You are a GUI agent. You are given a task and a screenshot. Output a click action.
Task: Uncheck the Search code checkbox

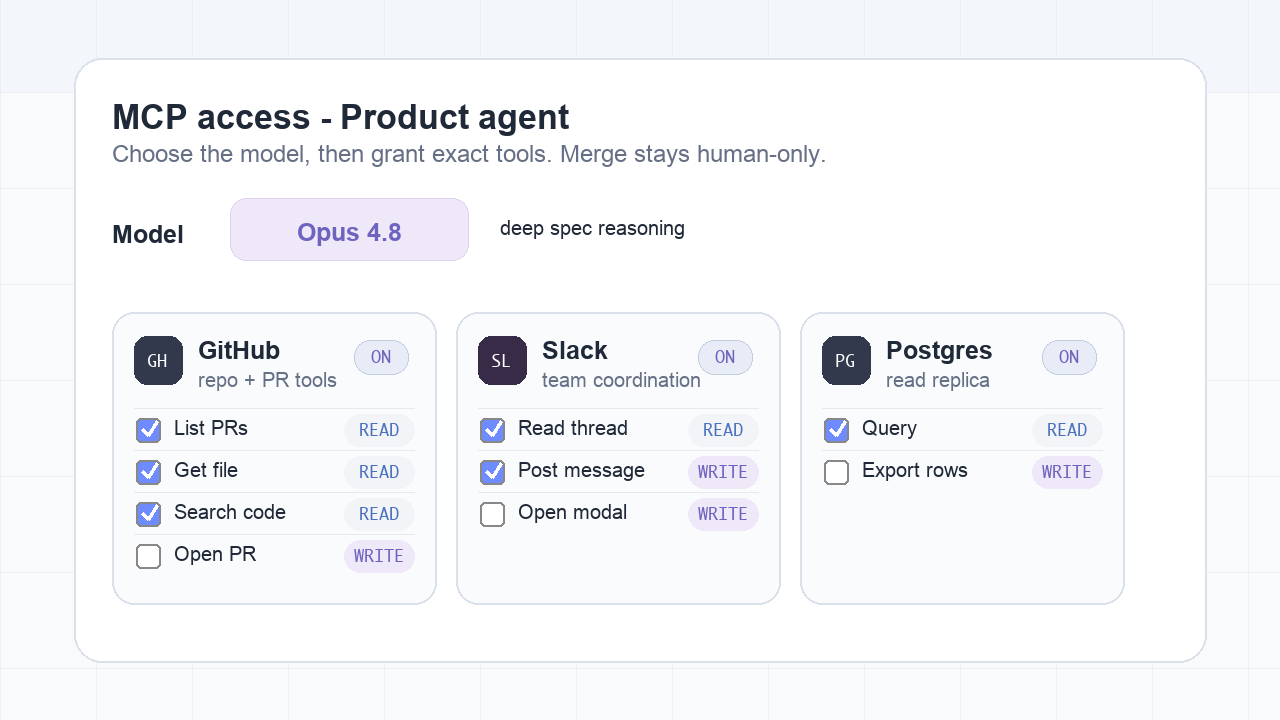pos(148,514)
